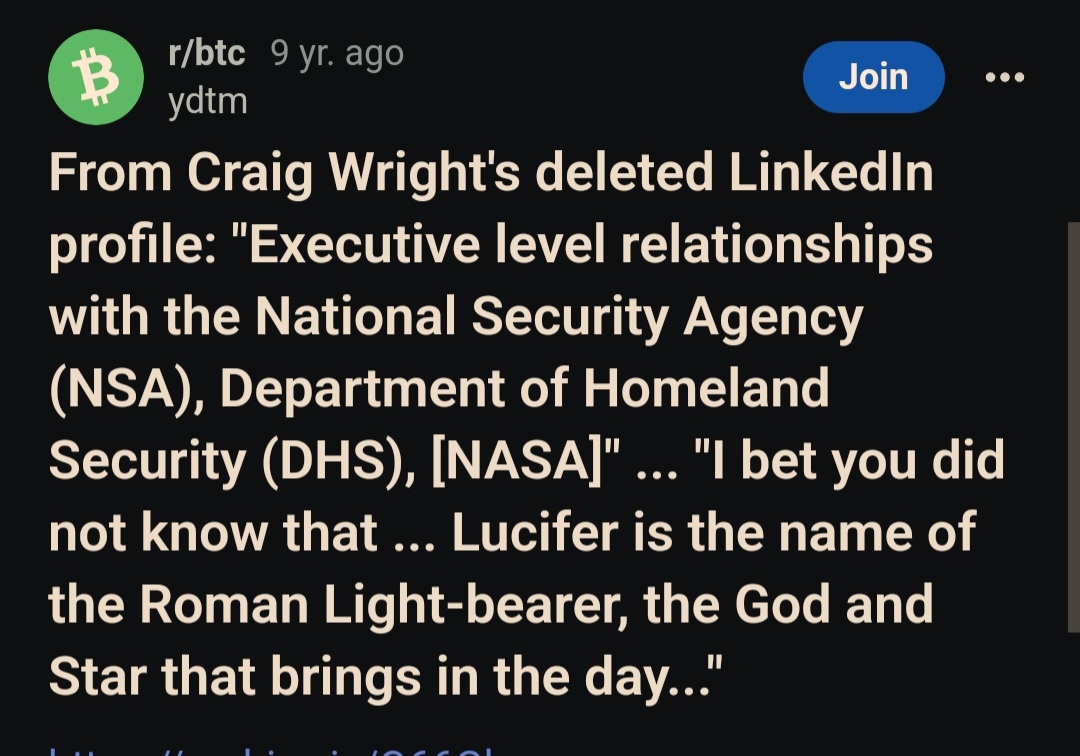Click the vertical scrollbar on the right edge
This screenshot has height=756, width=1080.
(1073, 427)
